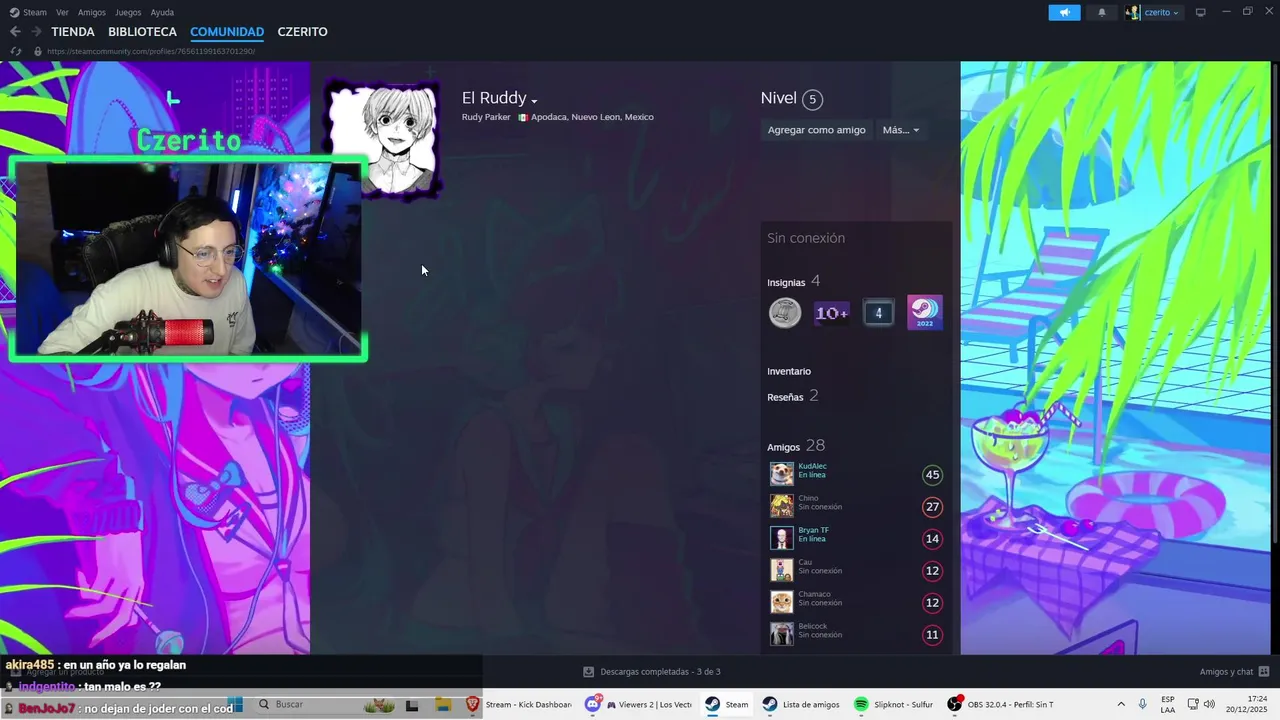1280x720 pixels.
Task: Open Chamaco's friend avatar
Action: click(x=782, y=602)
